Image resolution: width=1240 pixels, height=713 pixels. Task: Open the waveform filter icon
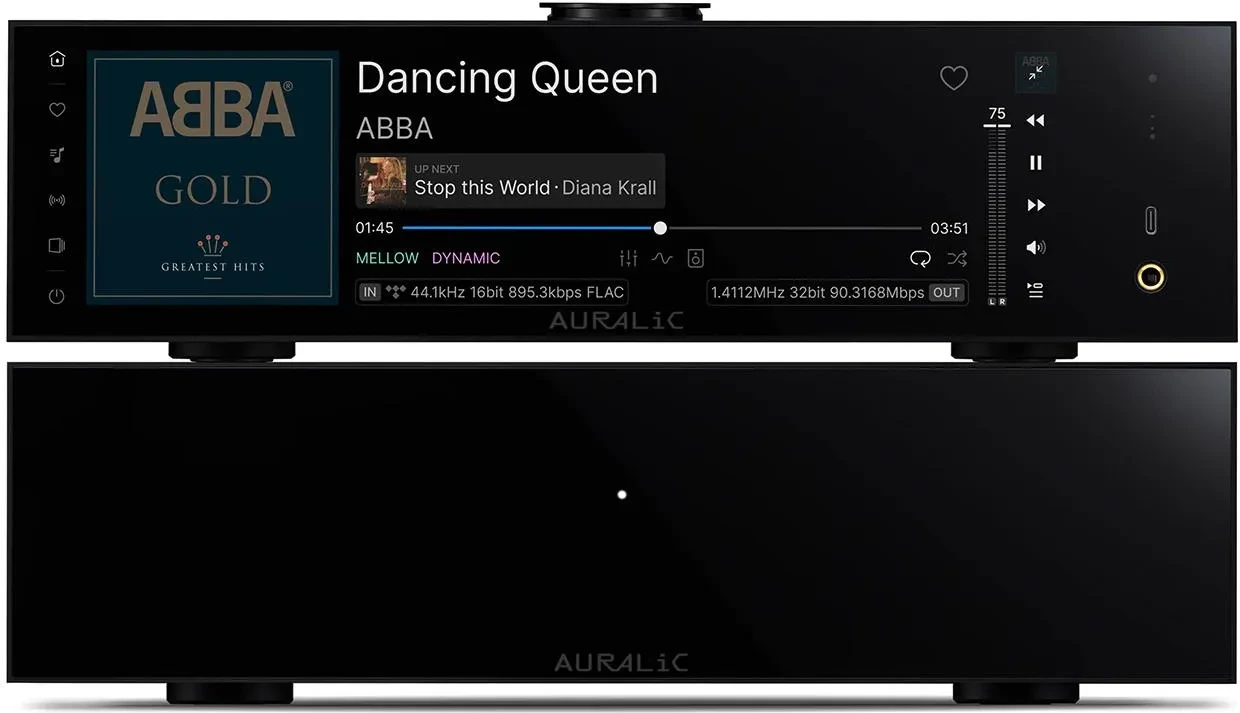click(x=662, y=259)
